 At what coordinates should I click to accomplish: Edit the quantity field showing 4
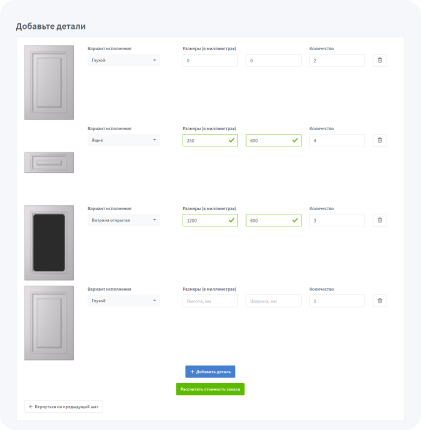pos(337,141)
